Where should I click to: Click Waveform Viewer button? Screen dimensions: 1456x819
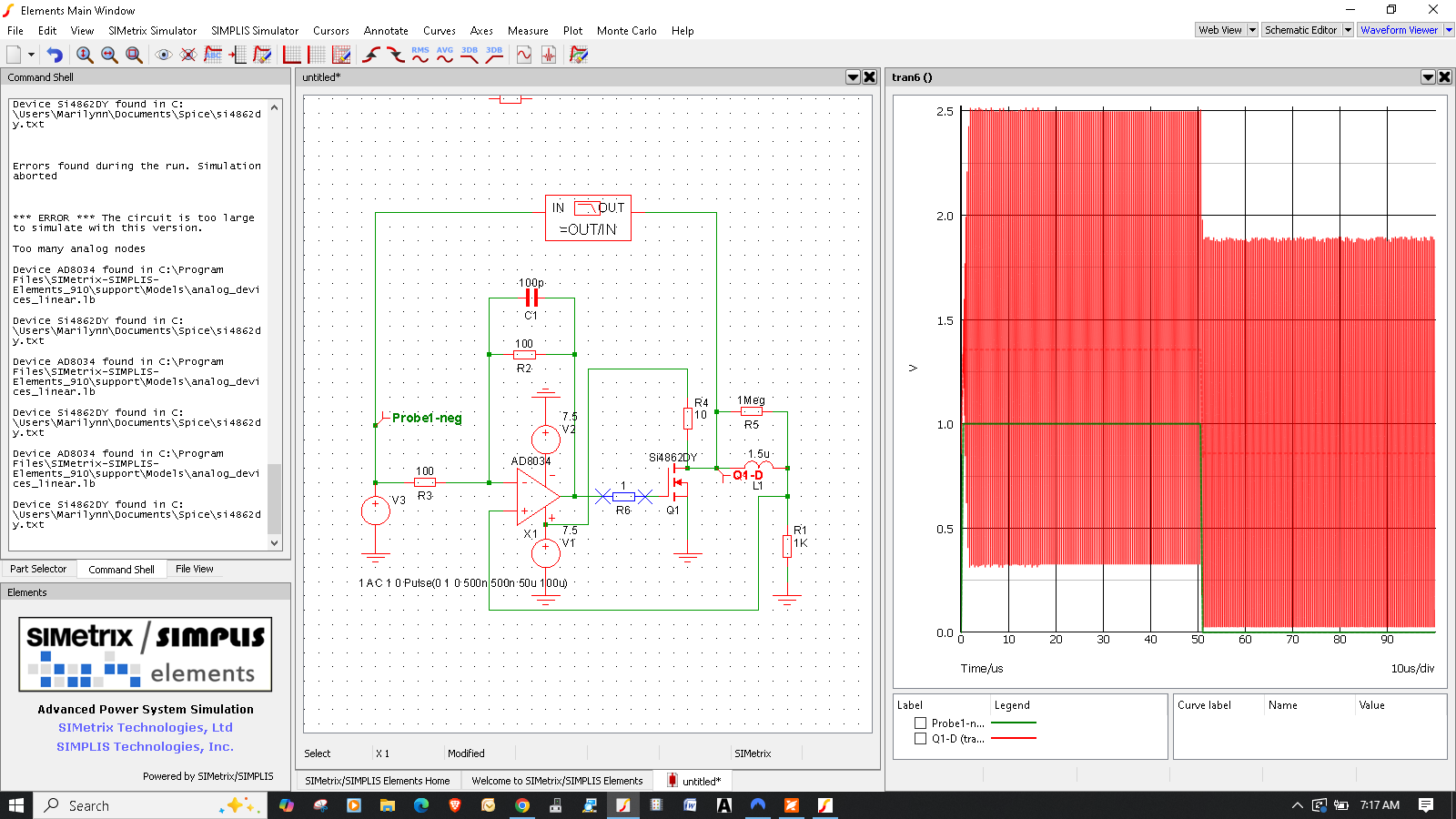1400,30
